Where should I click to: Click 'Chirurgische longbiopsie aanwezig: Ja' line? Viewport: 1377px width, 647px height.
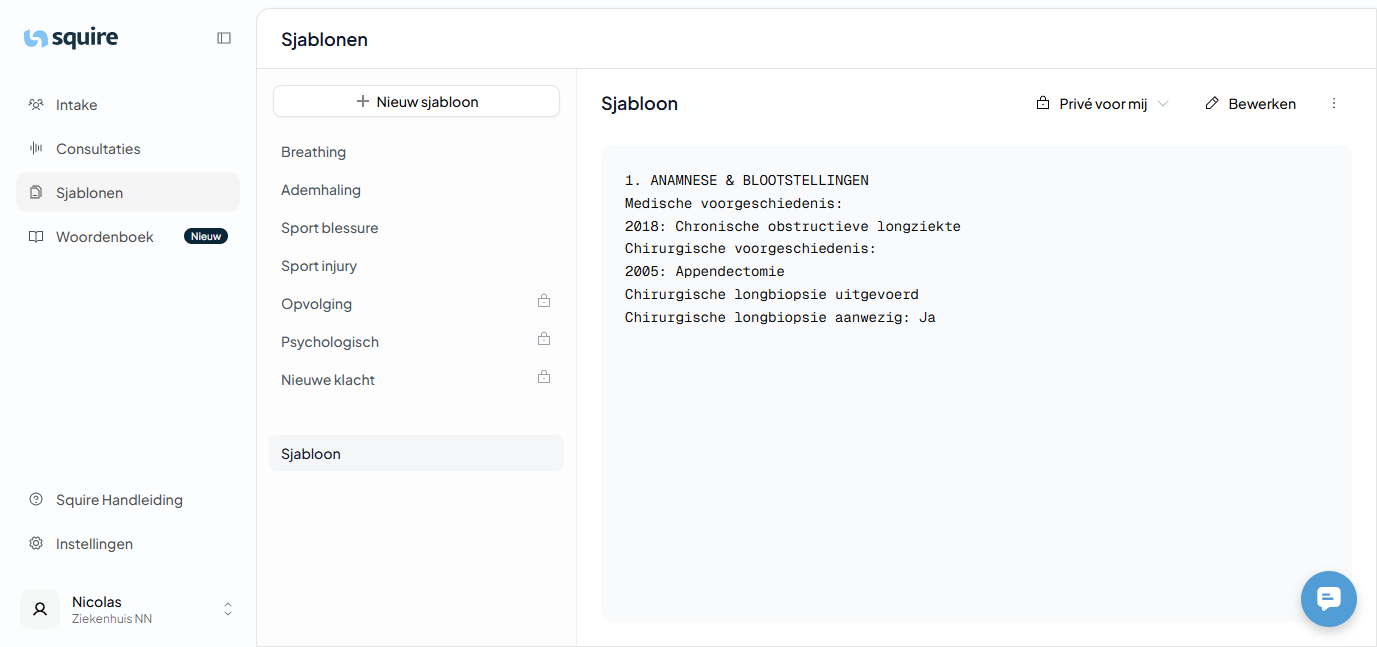pos(780,318)
